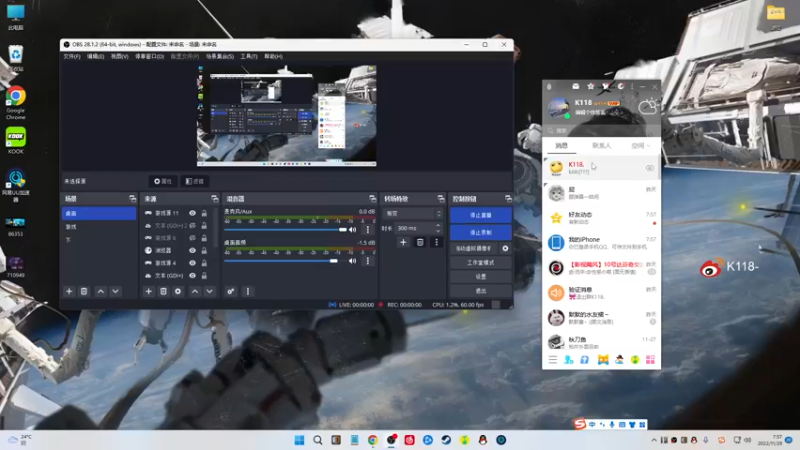Remove selected scene with Scenes trash icon
The image size is (800, 450).
[84, 291]
